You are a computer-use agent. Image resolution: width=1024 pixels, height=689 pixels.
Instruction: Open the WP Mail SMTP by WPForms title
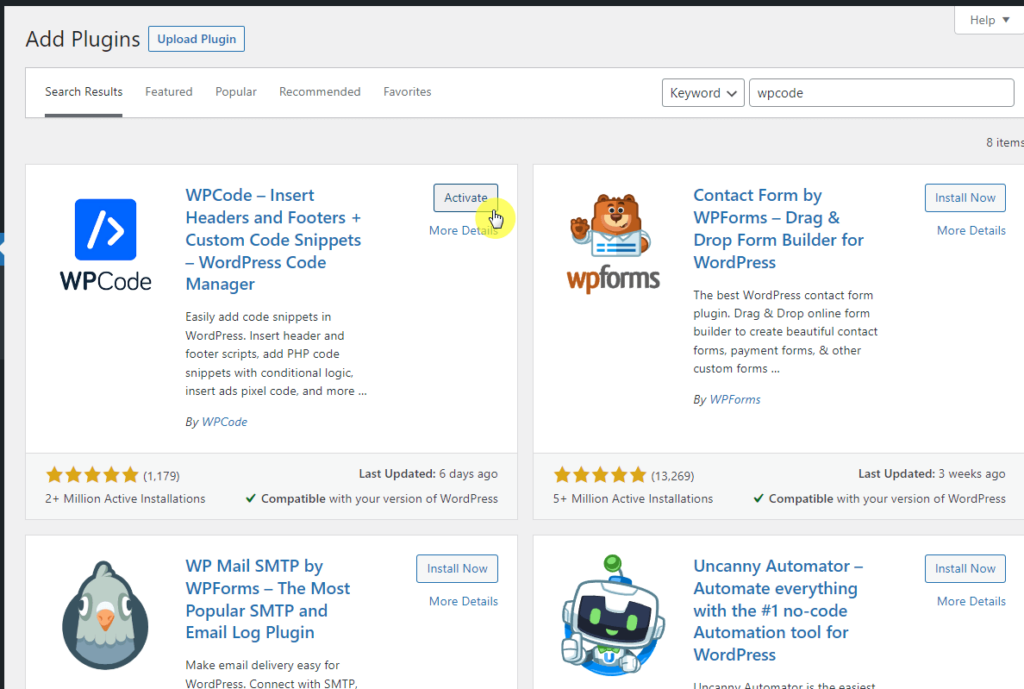click(x=268, y=600)
